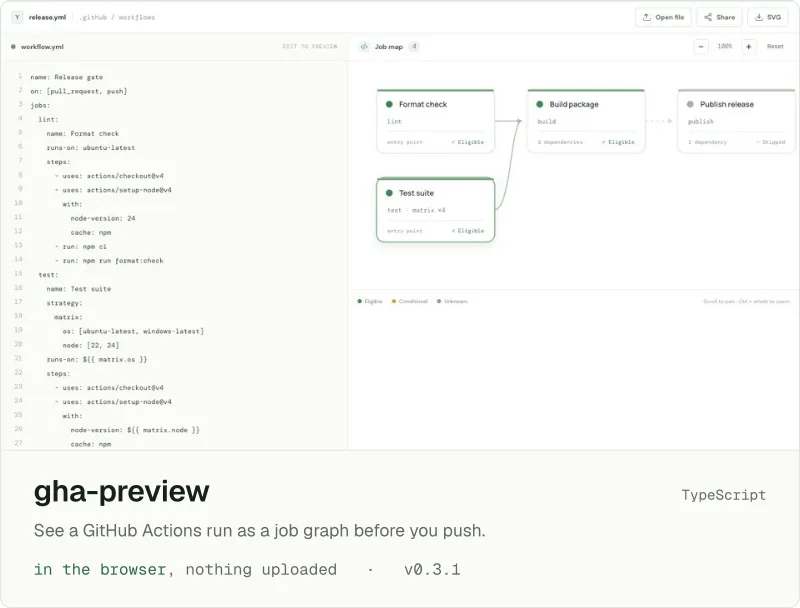Viewport: 800px width, 608px height.
Task: Click the gray dot on Publish release
Action: 690,104
